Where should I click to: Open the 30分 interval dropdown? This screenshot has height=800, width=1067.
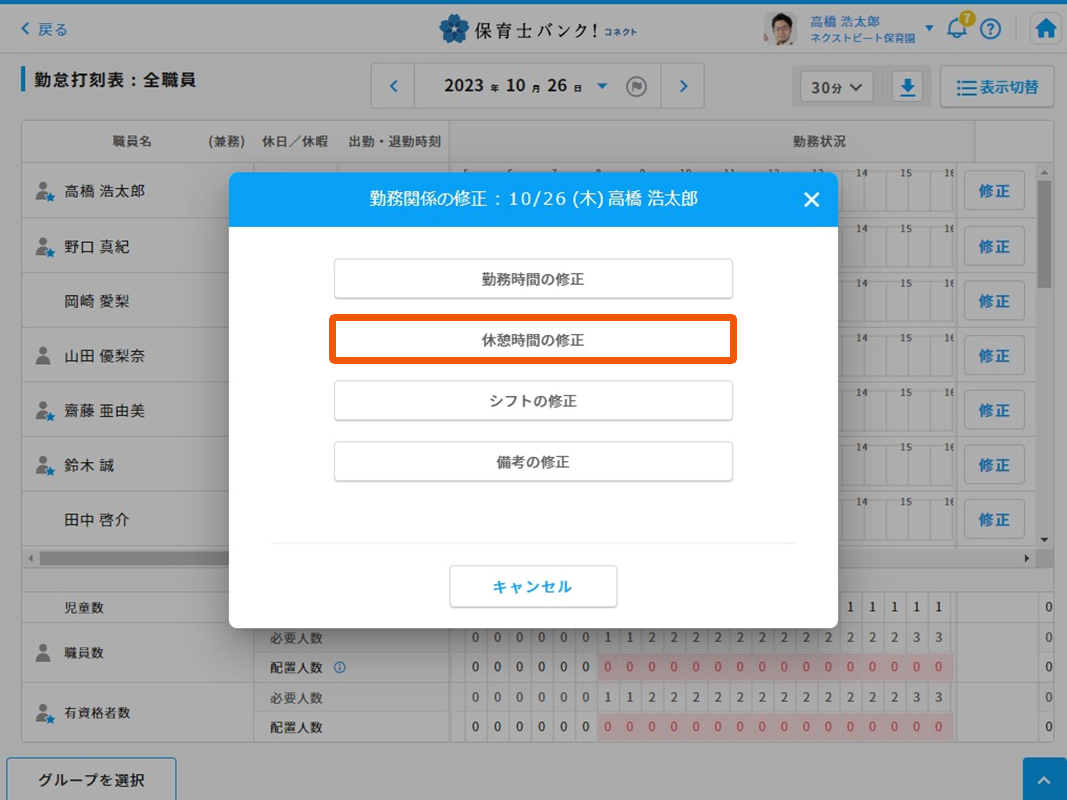tap(836, 87)
